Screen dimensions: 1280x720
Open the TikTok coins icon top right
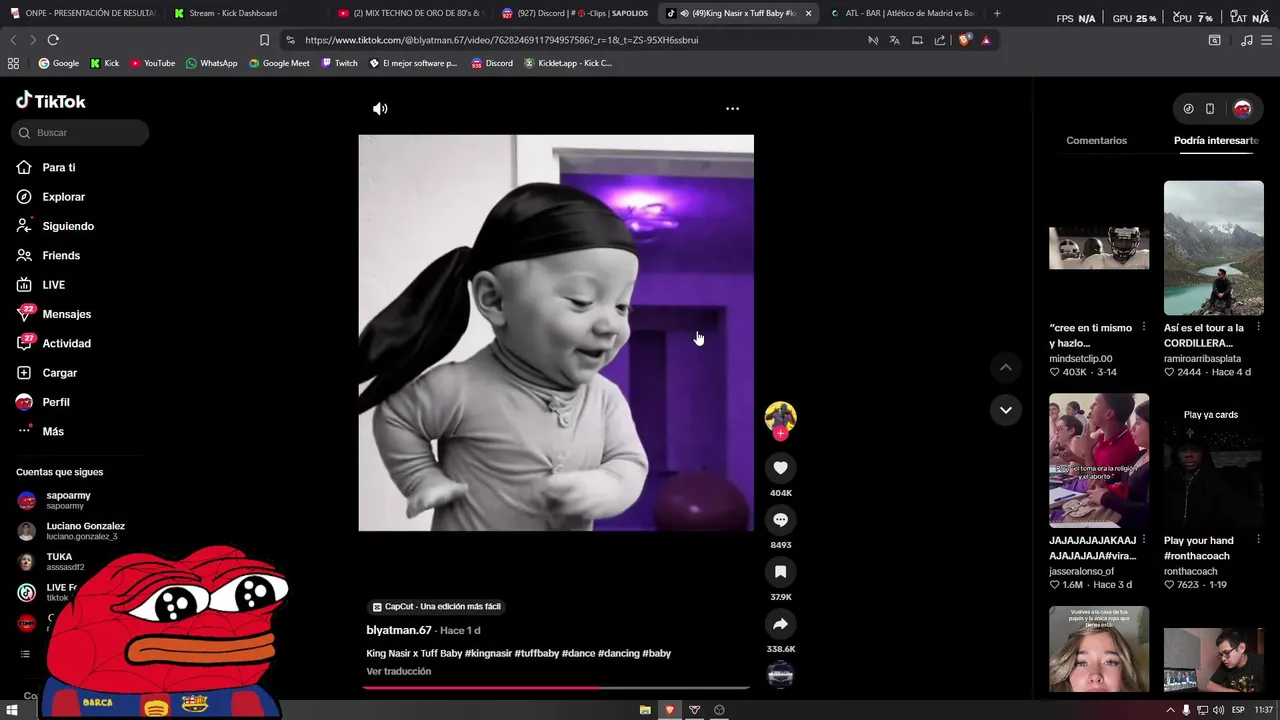pyautogui.click(x=1188, y=109)
